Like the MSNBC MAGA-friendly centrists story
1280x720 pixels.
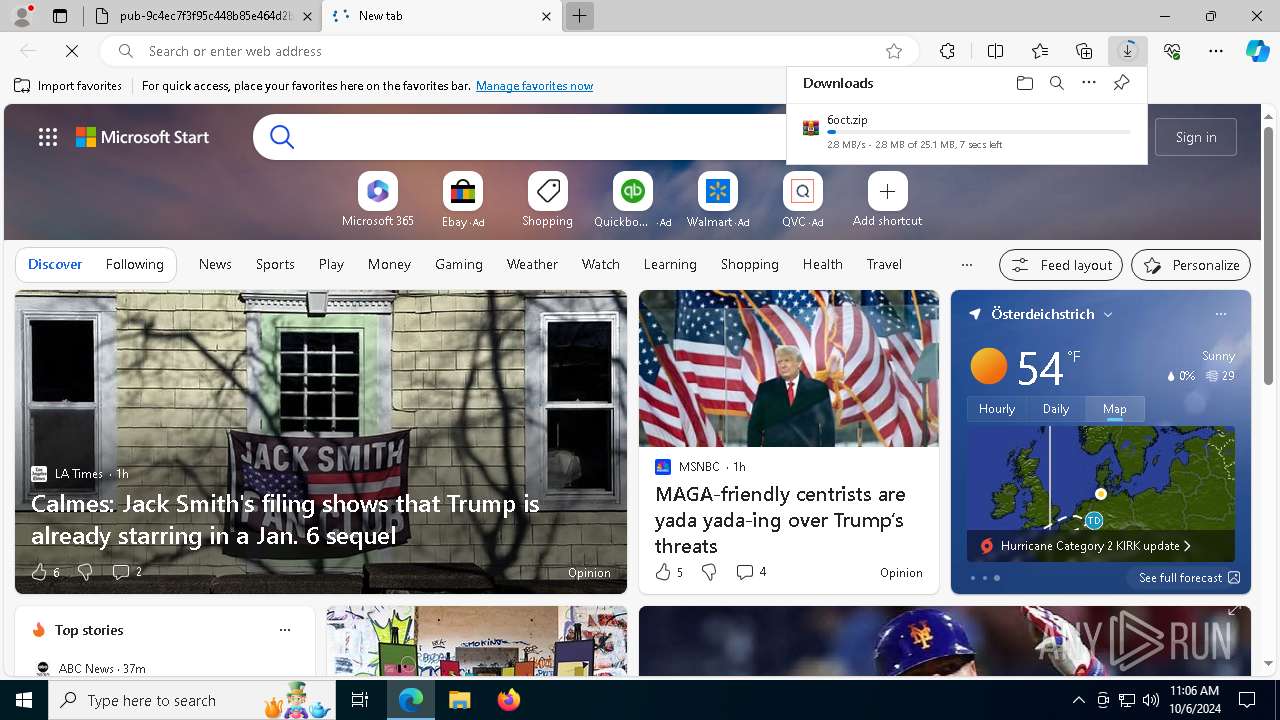coord(662,572)
